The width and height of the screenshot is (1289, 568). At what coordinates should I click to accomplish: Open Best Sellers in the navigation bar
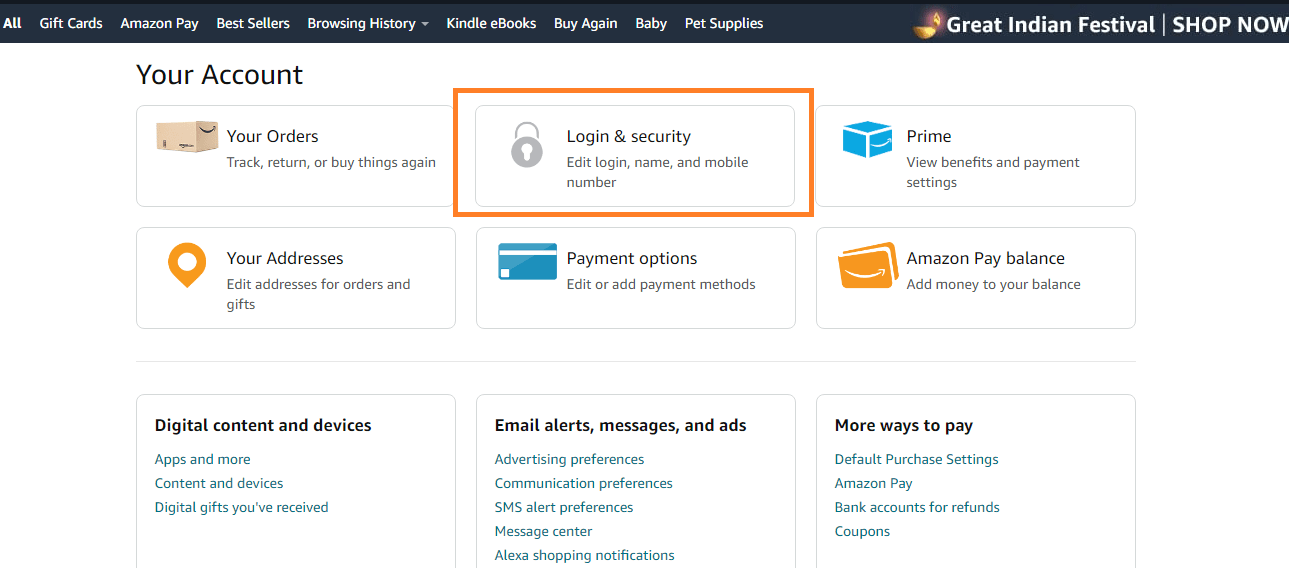click(253, 23)
